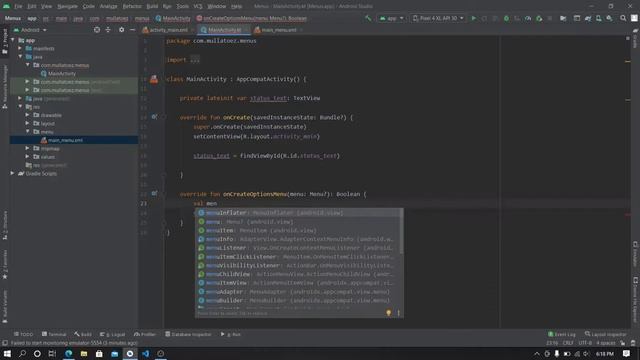This screenshot has height=360, width=640.
Task: Toggle the Event Log tool window
Action: pos(562,334)
